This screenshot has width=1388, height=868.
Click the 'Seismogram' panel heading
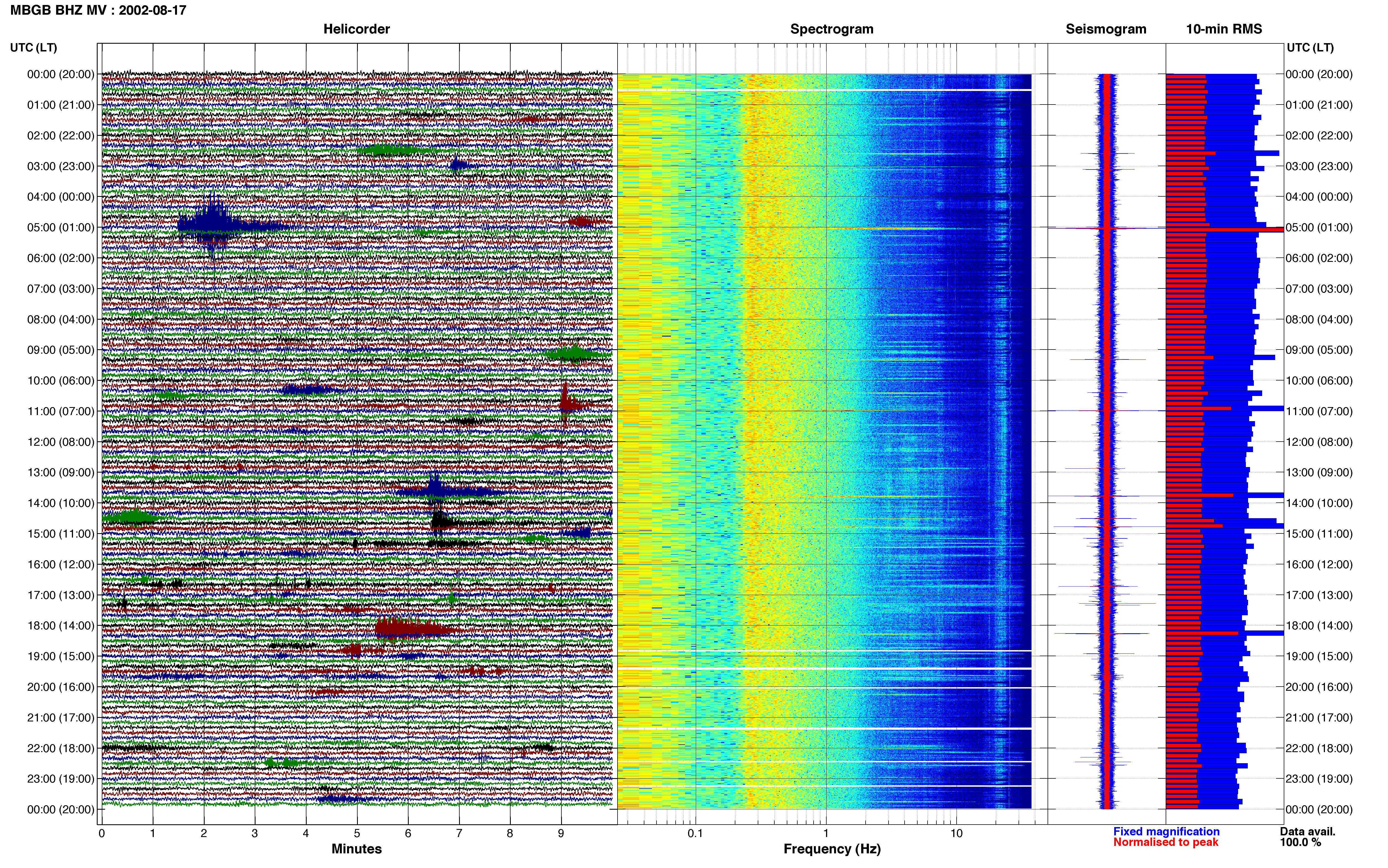[x=1106, y=29]
